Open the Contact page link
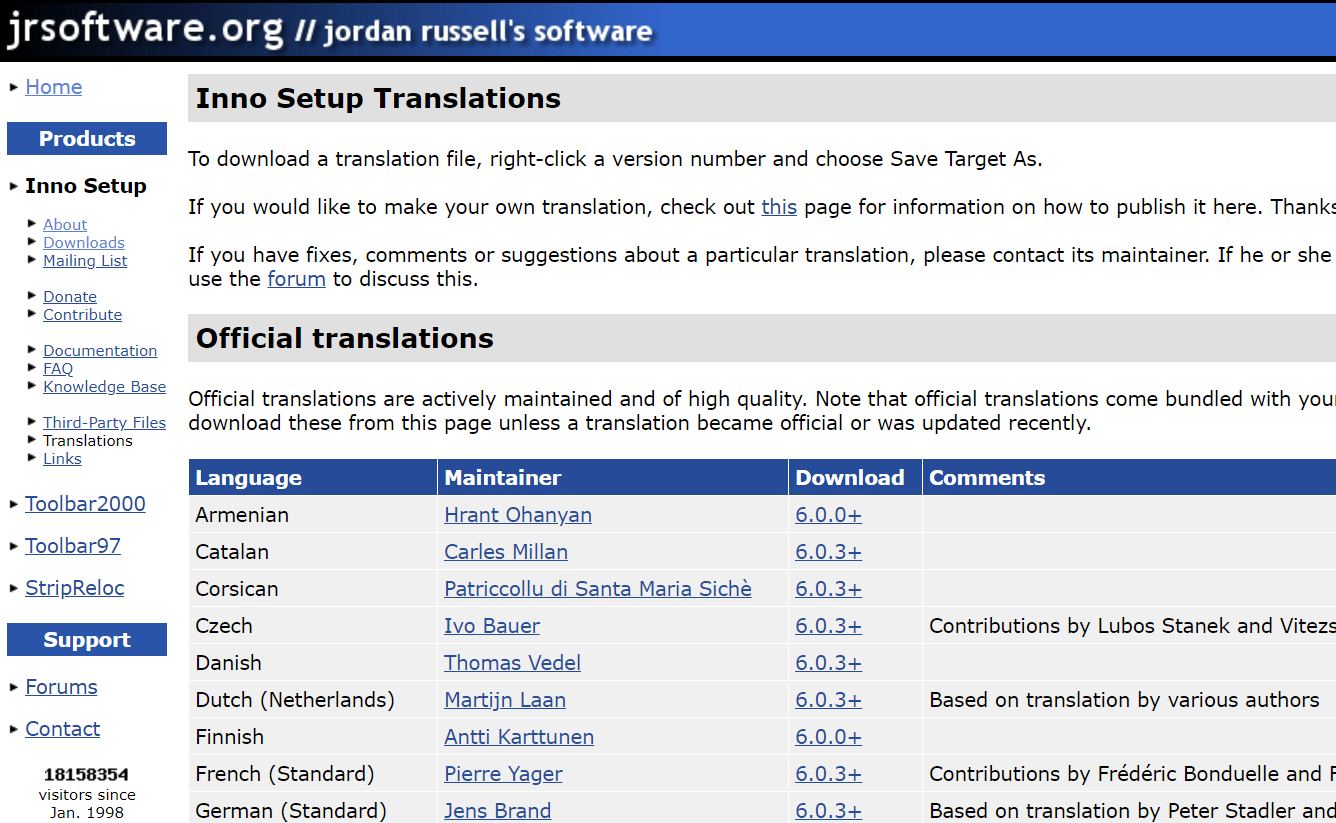Viewport: 1336px width, 823px height. pyautogui.click(x=62, y=729)
